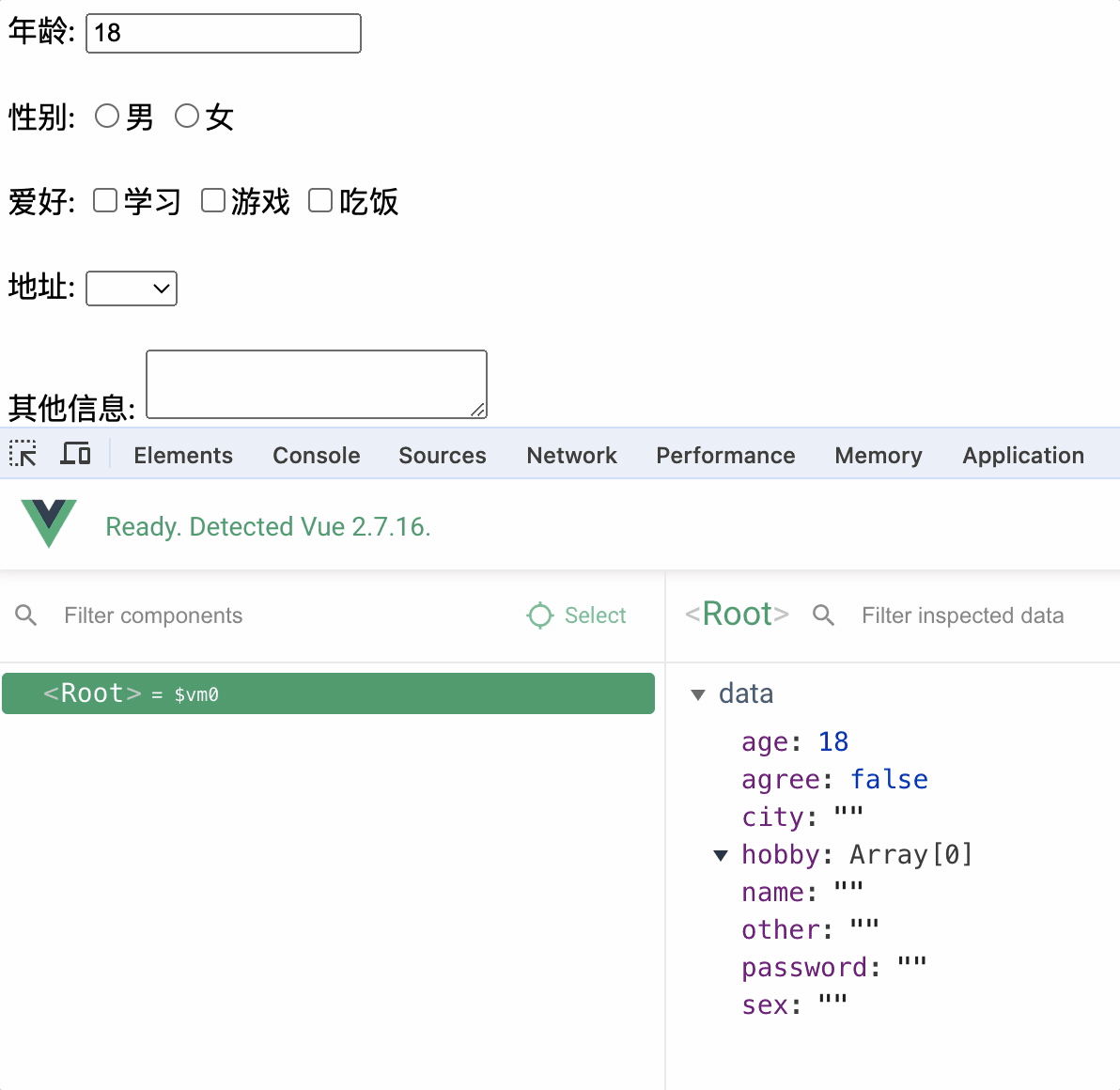
Task: Check the 吃饭 hobby checkbox
Action: tap(320, 201)
